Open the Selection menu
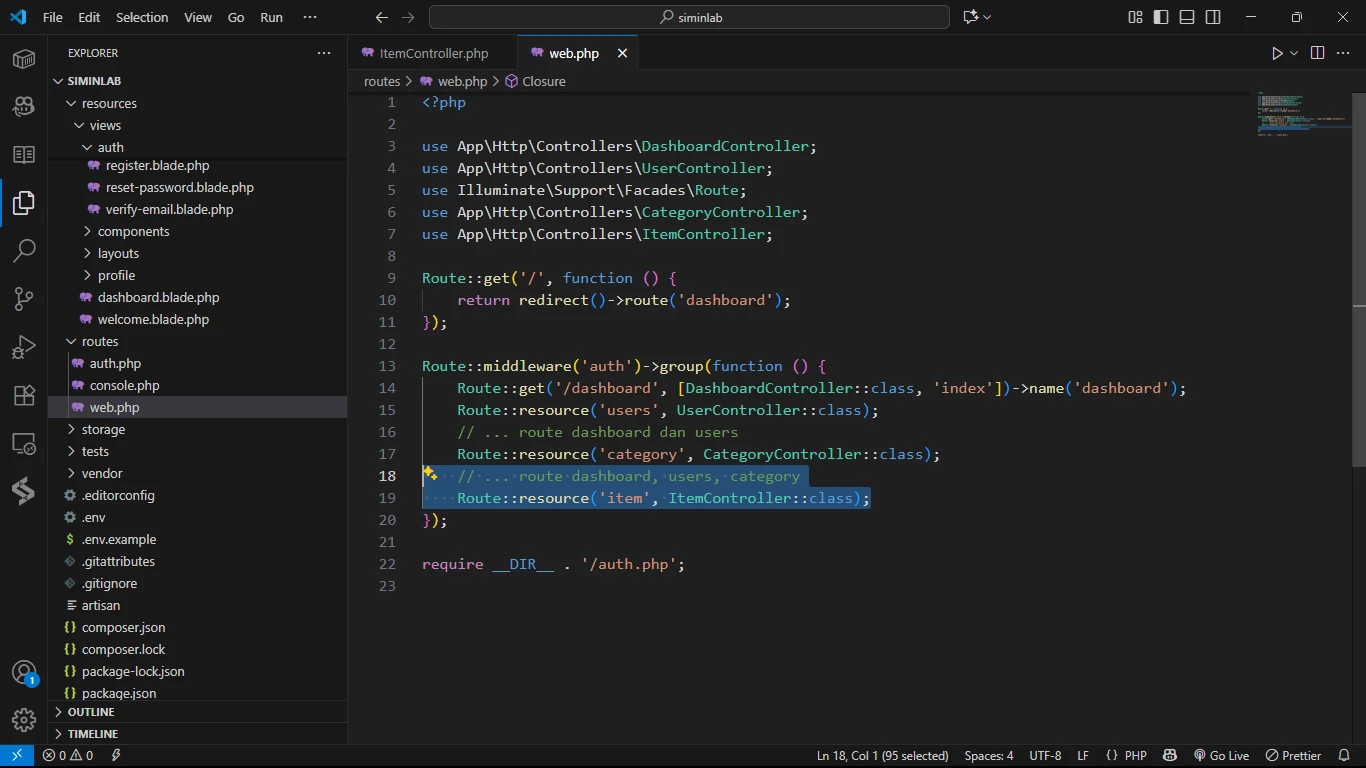The width and height of the screenshot is (1366, 768). [142, 17]
